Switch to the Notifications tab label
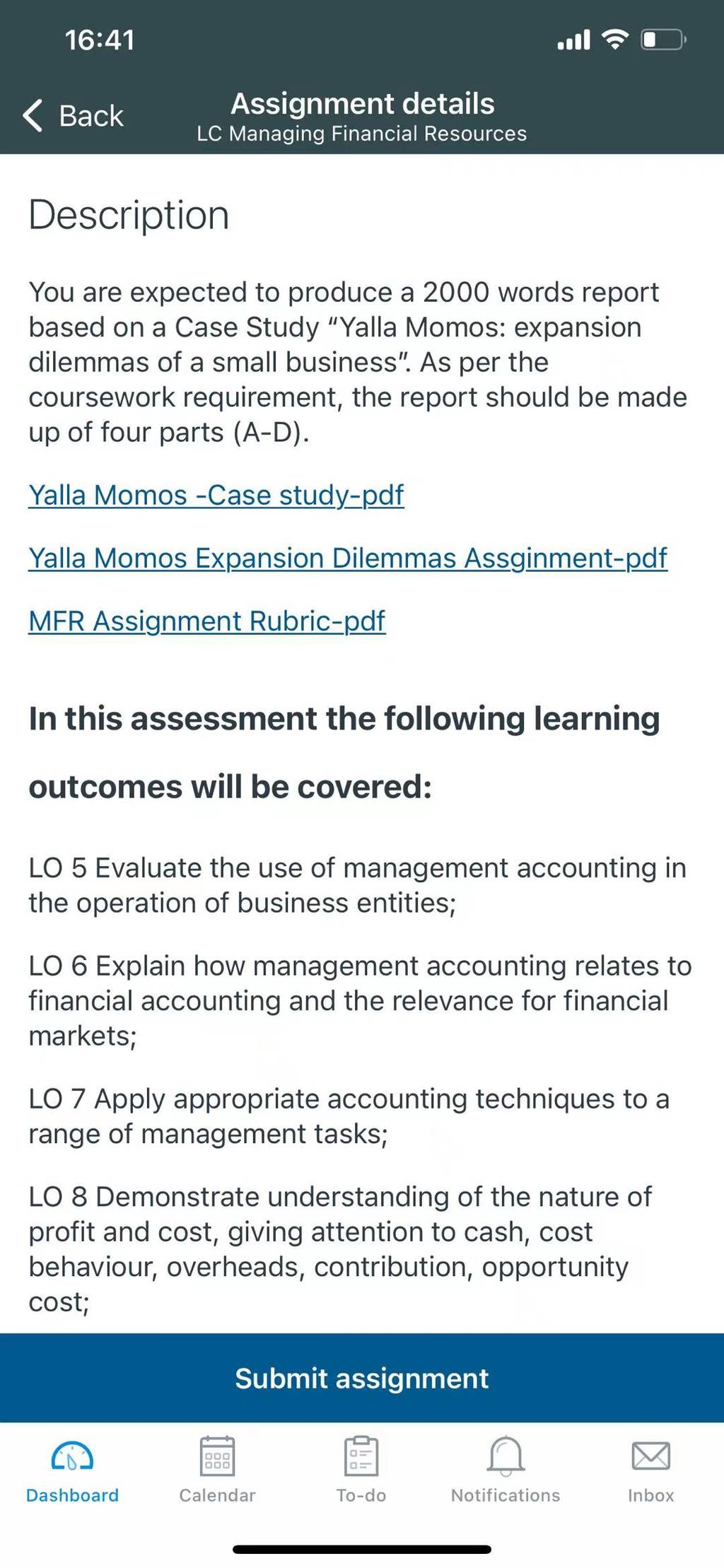The image size is (724, 1568). (506, 1495)
